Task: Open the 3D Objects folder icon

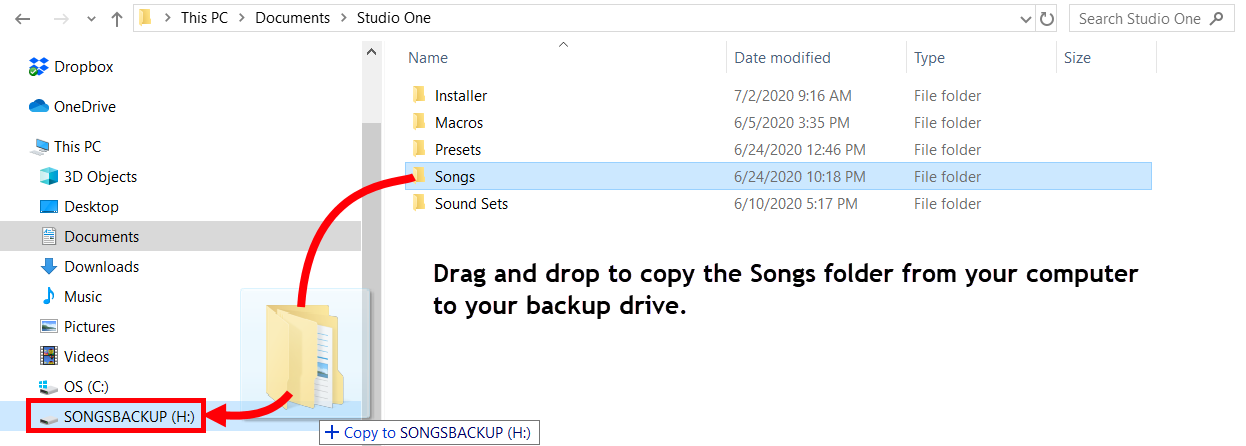Action: pyautogui.click(x=49, y=177)
